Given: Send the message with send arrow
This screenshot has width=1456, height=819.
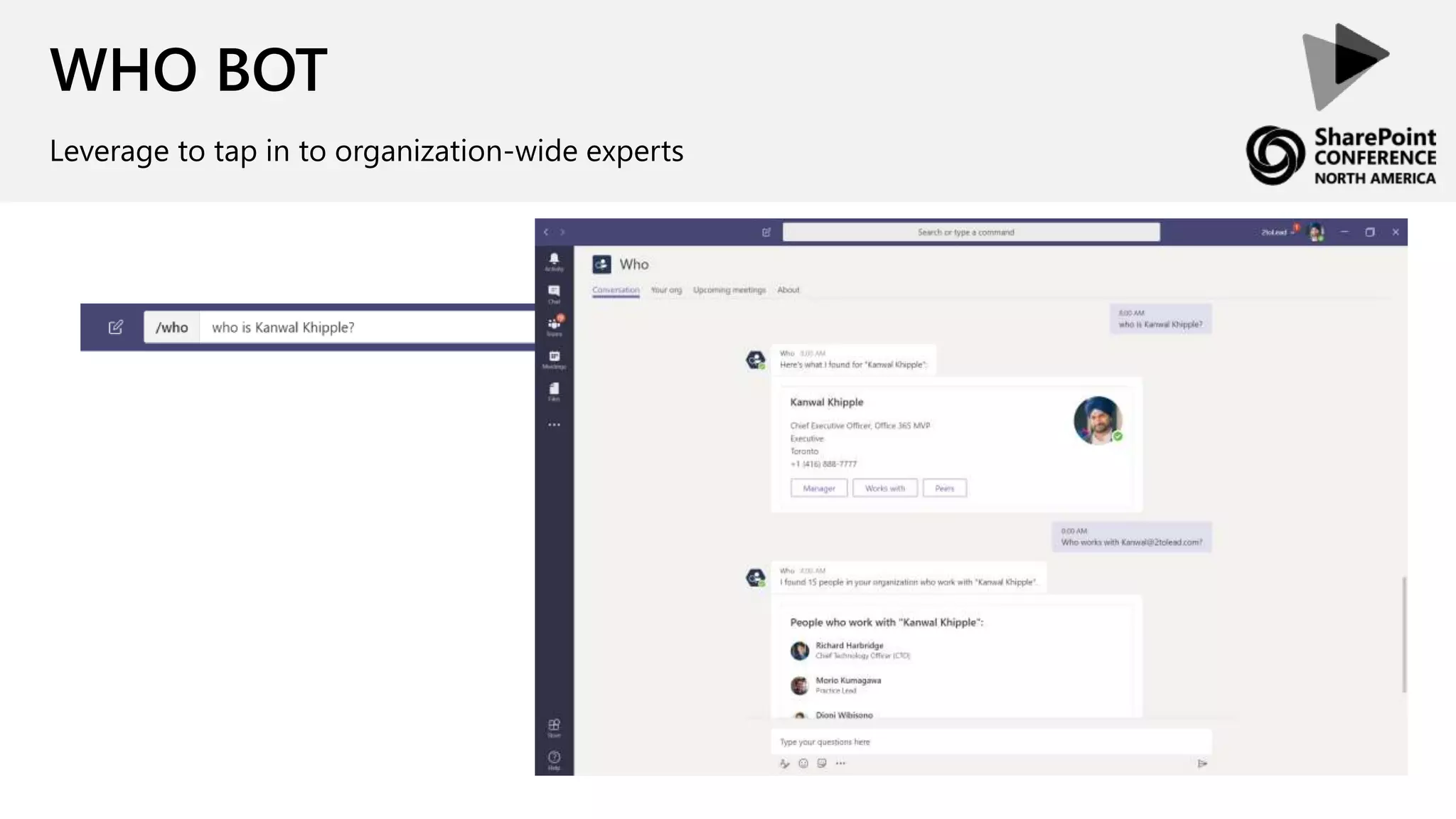Looking at the screenshot, I should (x=1202, y=764).
